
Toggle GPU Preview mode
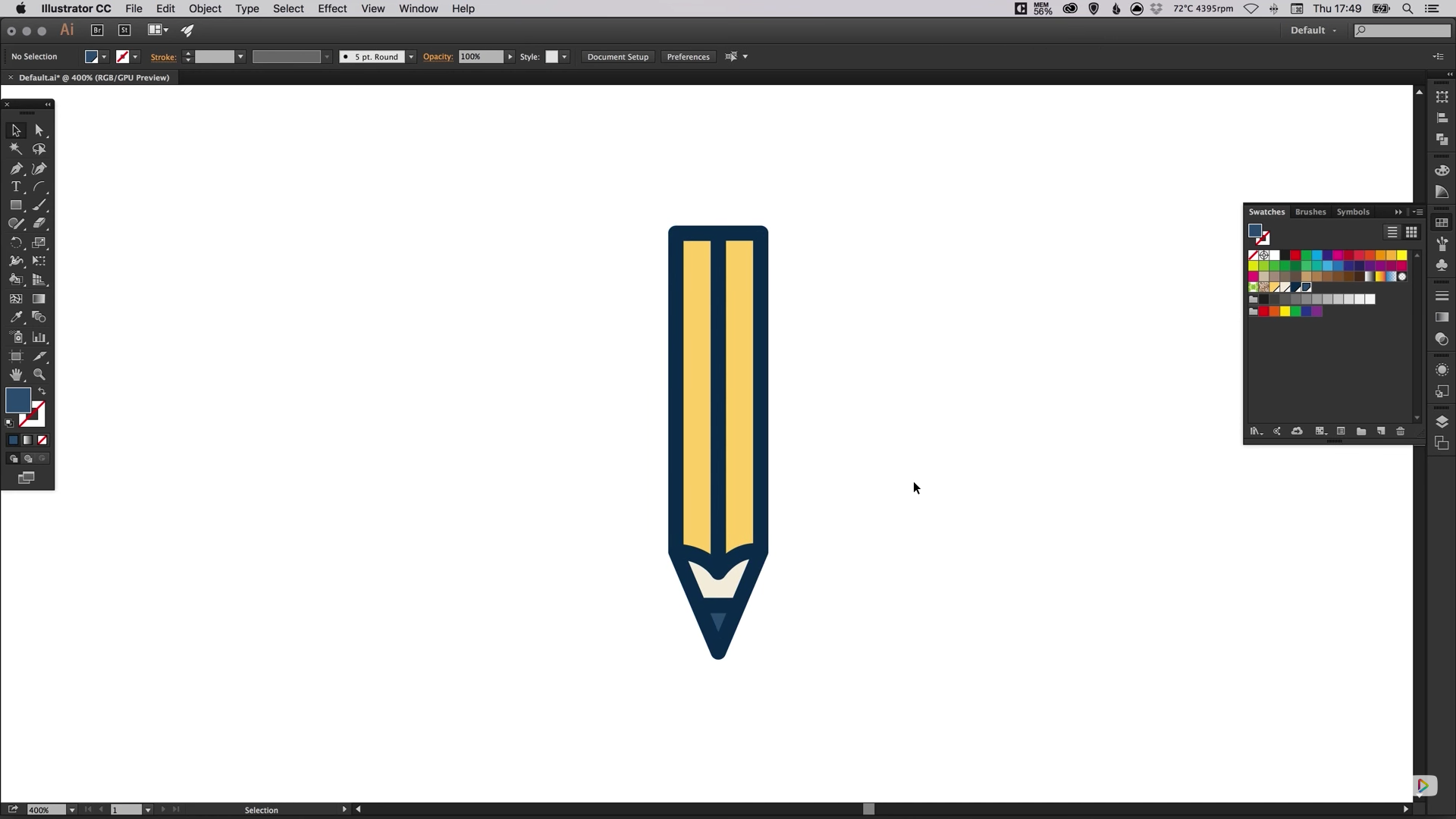tap(188, 29)
